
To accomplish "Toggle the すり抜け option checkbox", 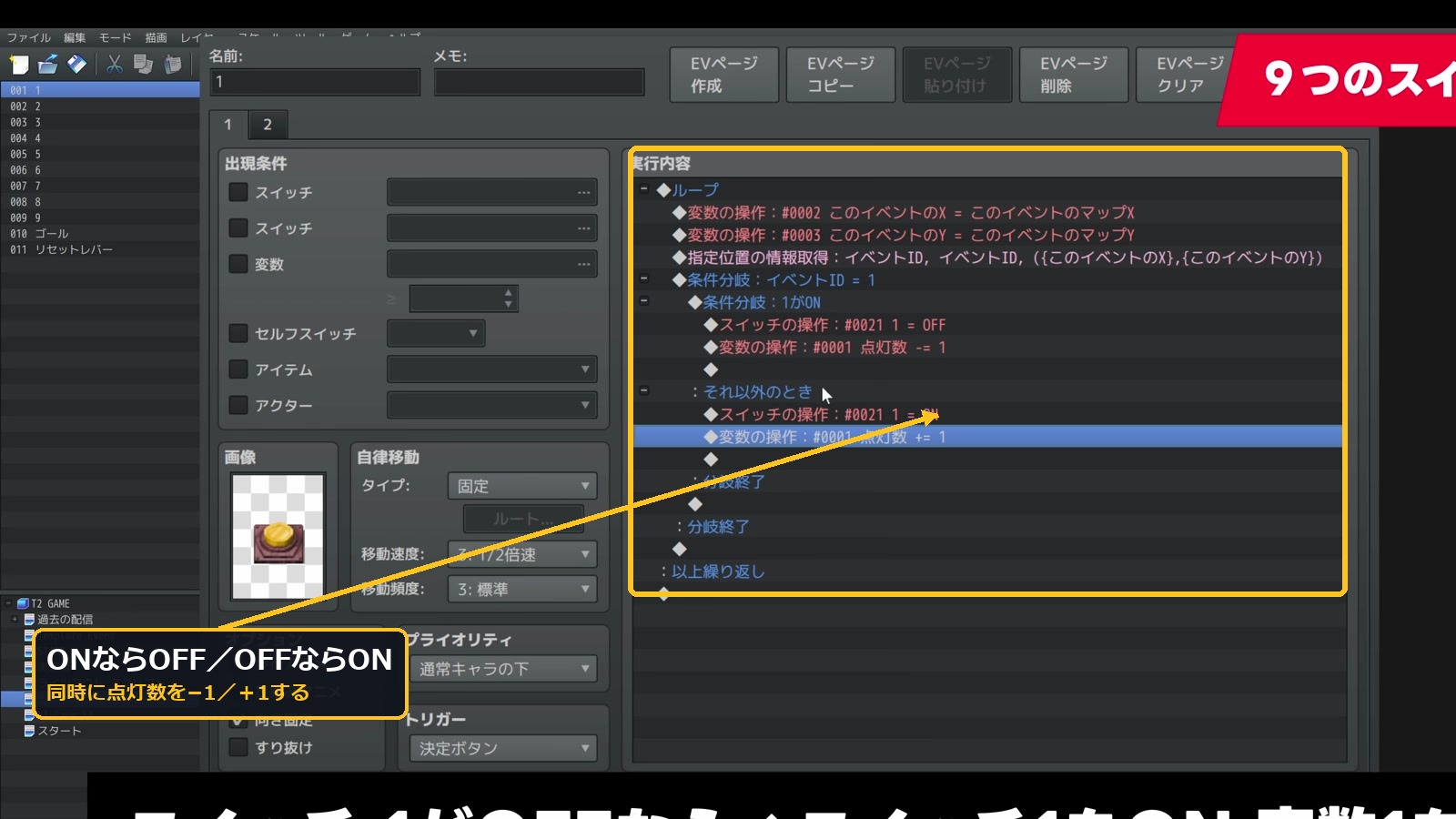I will tap(238, 747).
